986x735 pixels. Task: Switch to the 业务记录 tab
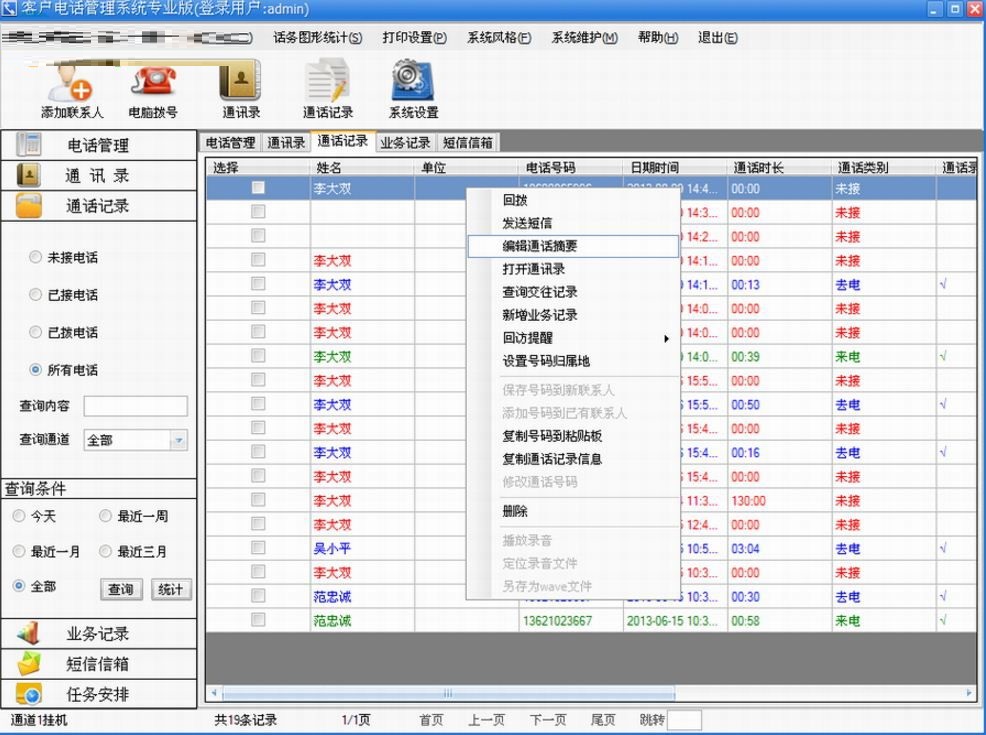tap(406, 141)
